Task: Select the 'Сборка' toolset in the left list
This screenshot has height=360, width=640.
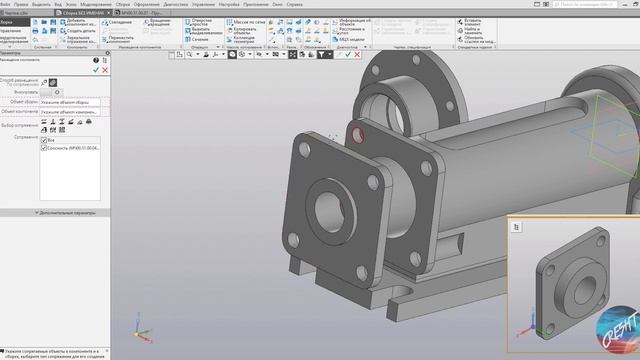Action: (x=15, y=22)
